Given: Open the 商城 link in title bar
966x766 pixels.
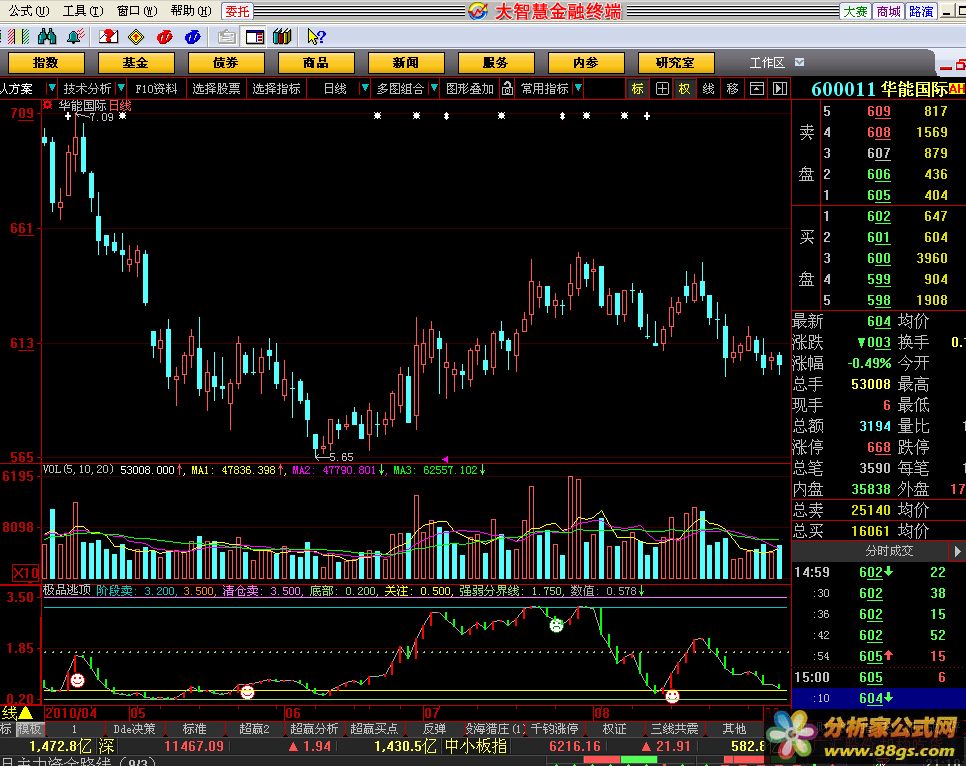Looking at the screenshot, I should pos(888,11).
